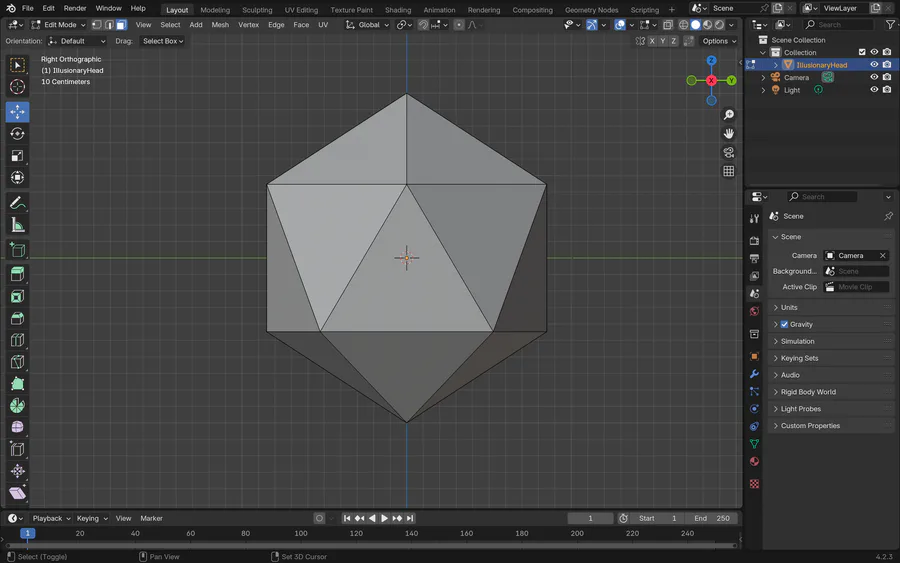The height and width of the screenshot is (563, 900).
Task: Activate the Rotate tool
Action: [17, 134]
